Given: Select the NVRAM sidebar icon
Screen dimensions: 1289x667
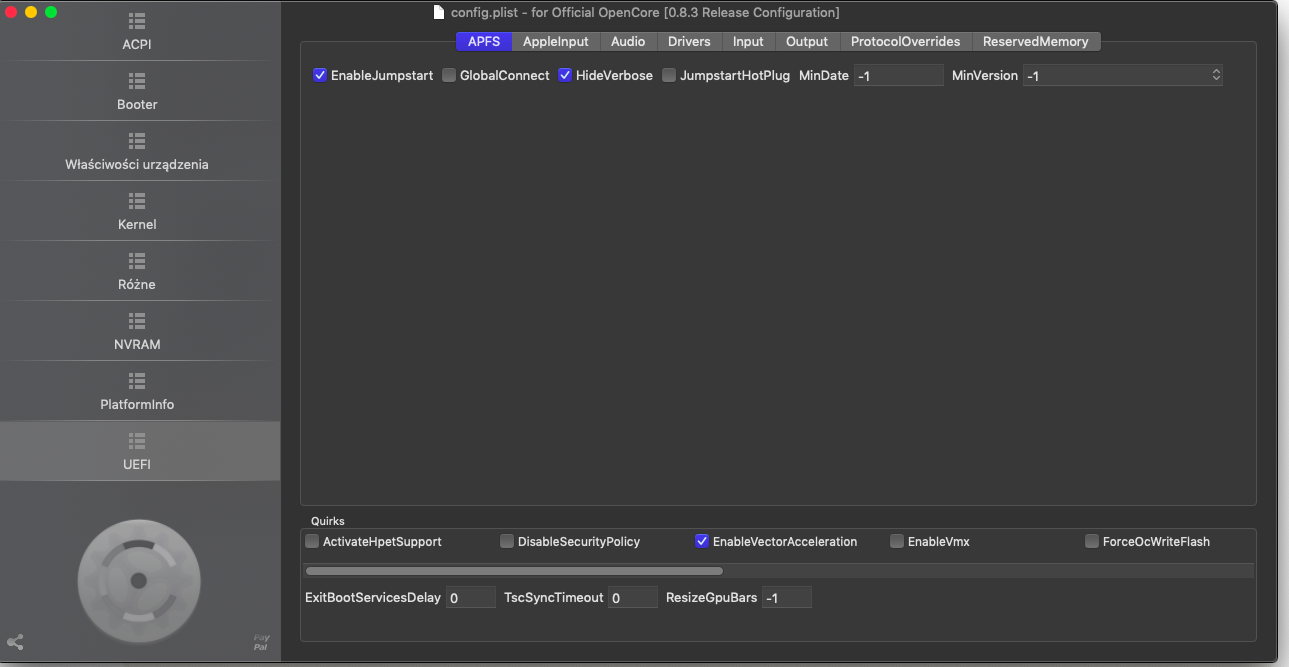Looking at the screenshot, I should (x=137, y=321).
